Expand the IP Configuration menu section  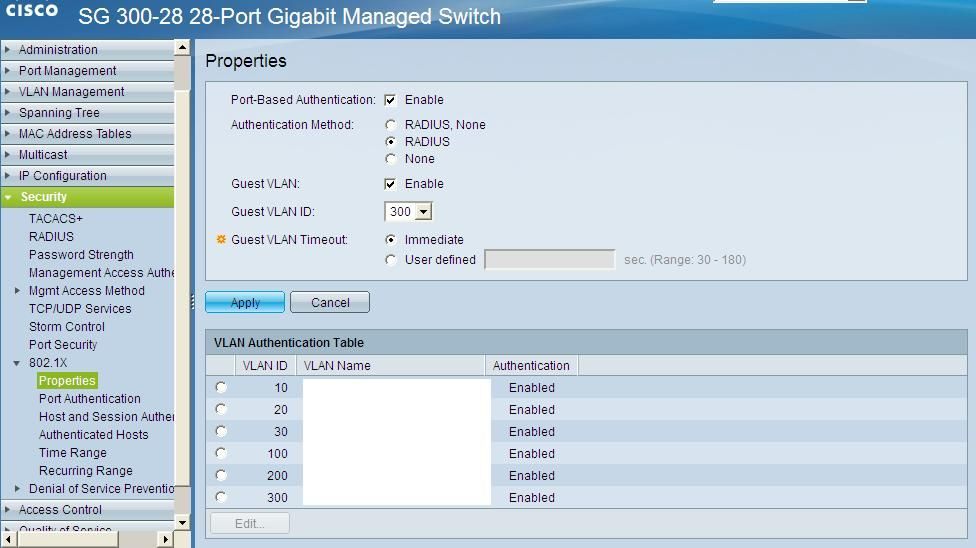[x=88, y=176]
